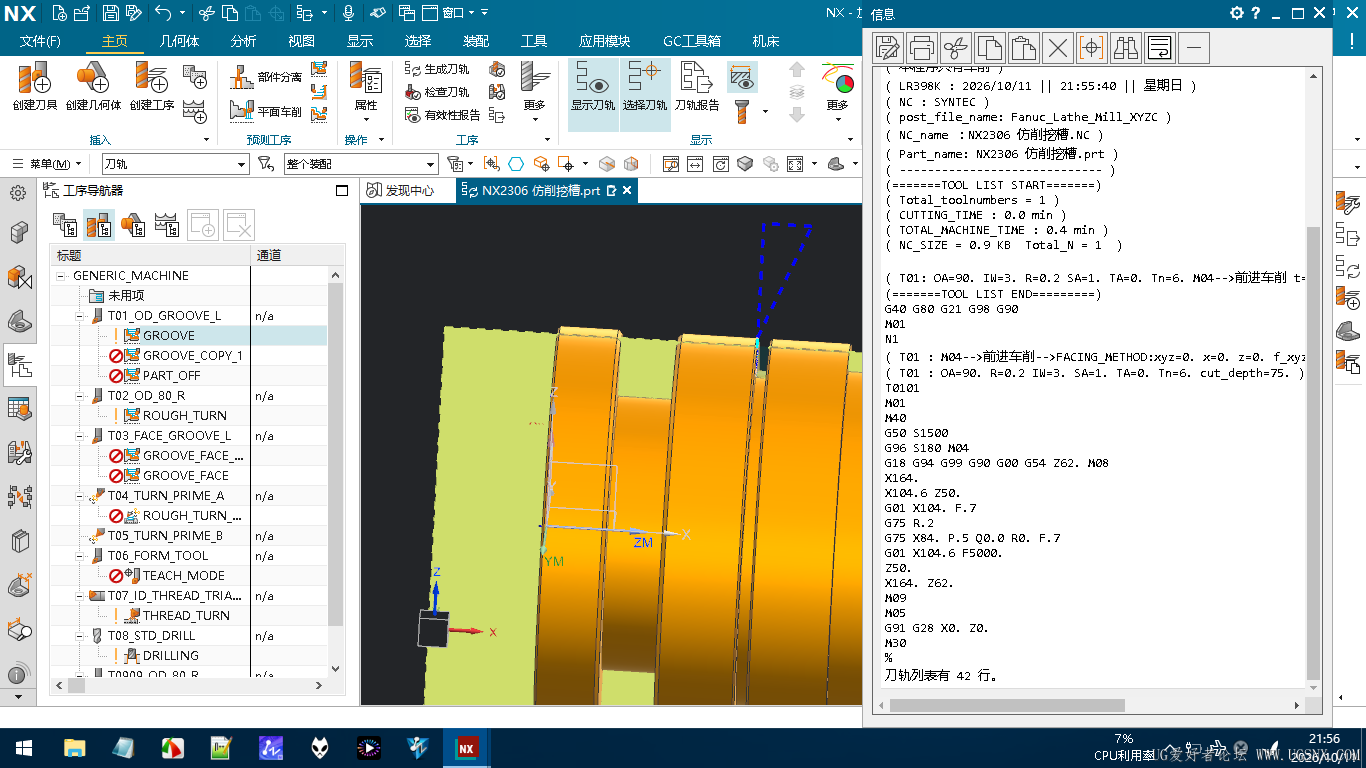Click the 菜单(M) button
The image size is (1366, 768).
click(x=50, y=164)
